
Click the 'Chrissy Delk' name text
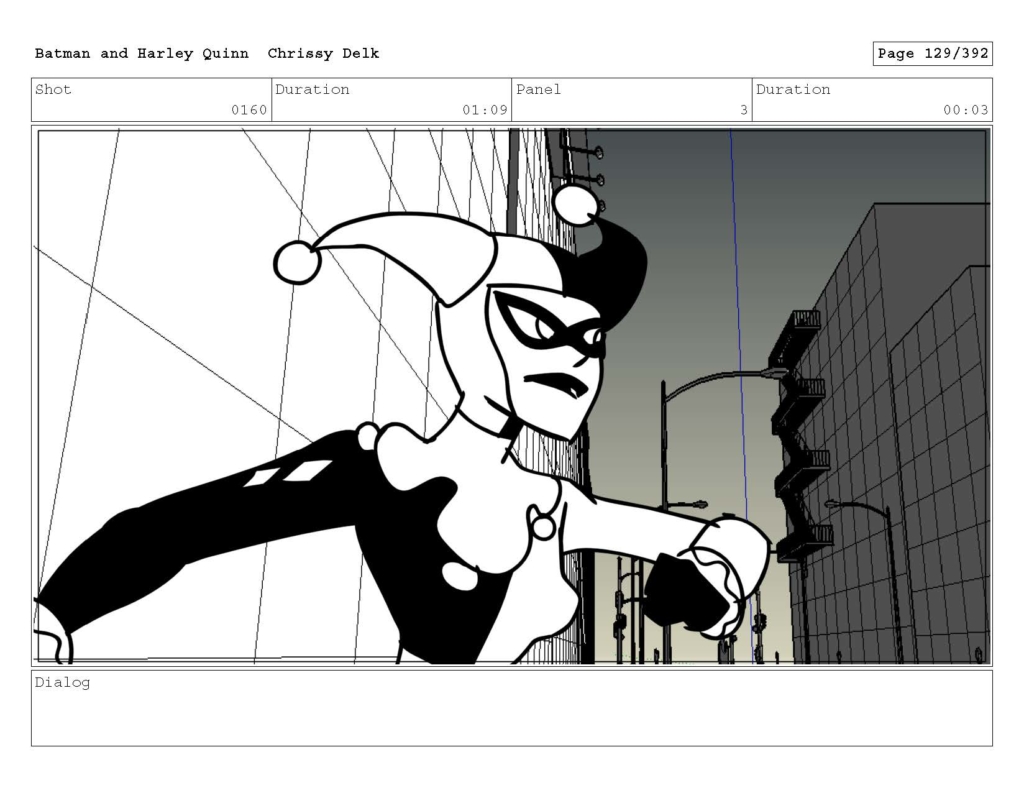[323, 54]
